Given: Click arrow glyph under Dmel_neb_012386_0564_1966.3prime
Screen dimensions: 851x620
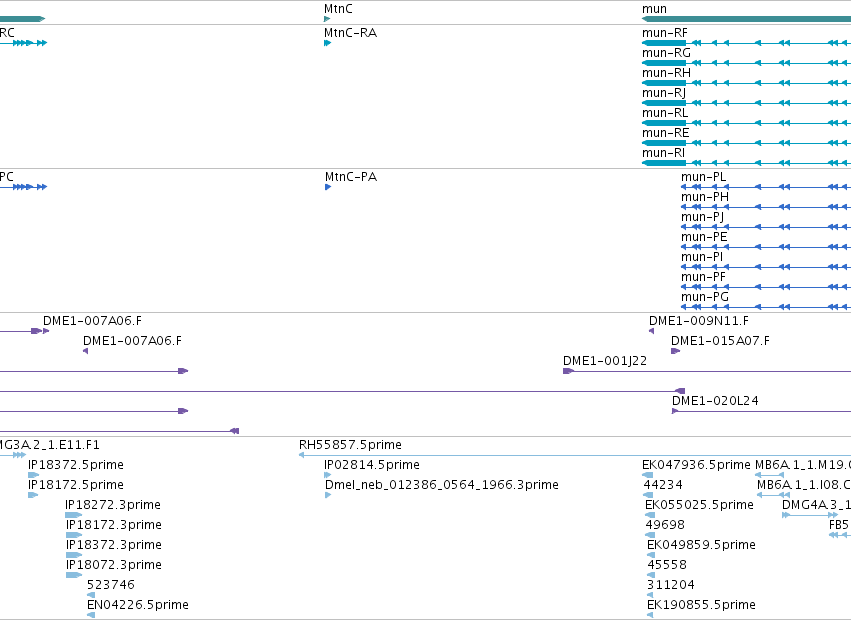Looking at the screenshot, I should pyautogui.click(x=328, y=495).
